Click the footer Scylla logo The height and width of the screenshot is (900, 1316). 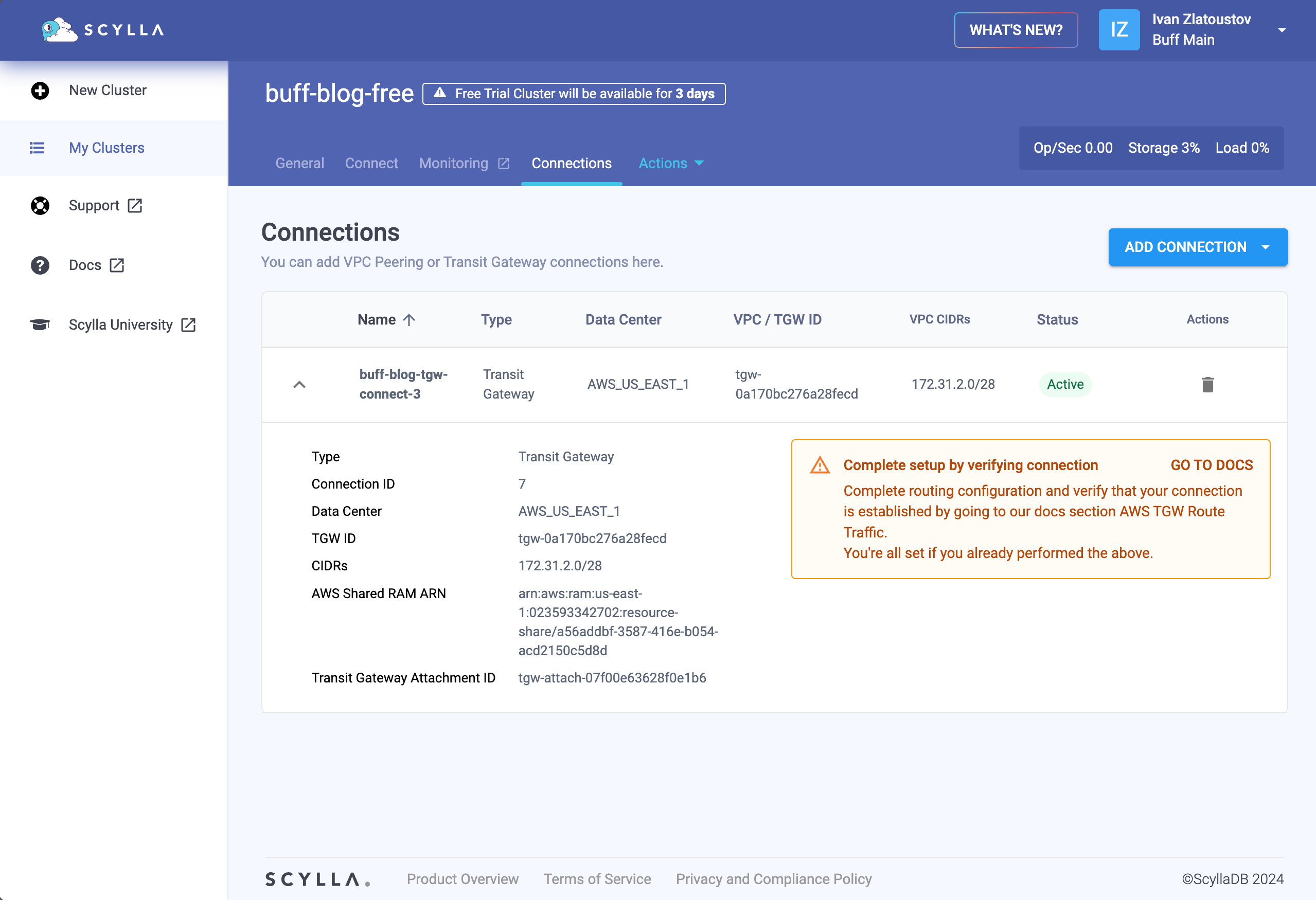[317, 878]
